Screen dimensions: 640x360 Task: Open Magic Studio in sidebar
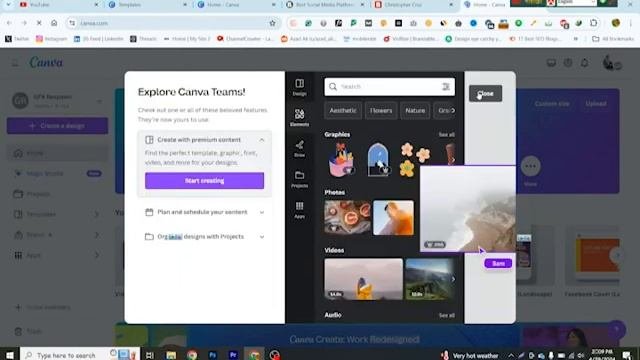pos(58,173)
